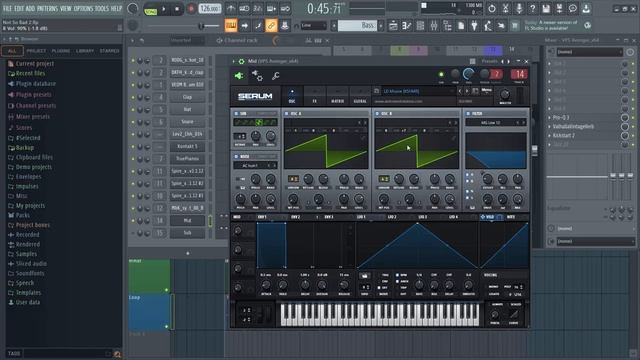The image size is (640, 360).
Task: Open the noise sample selector in NOISE section
Action: [255, 166]
